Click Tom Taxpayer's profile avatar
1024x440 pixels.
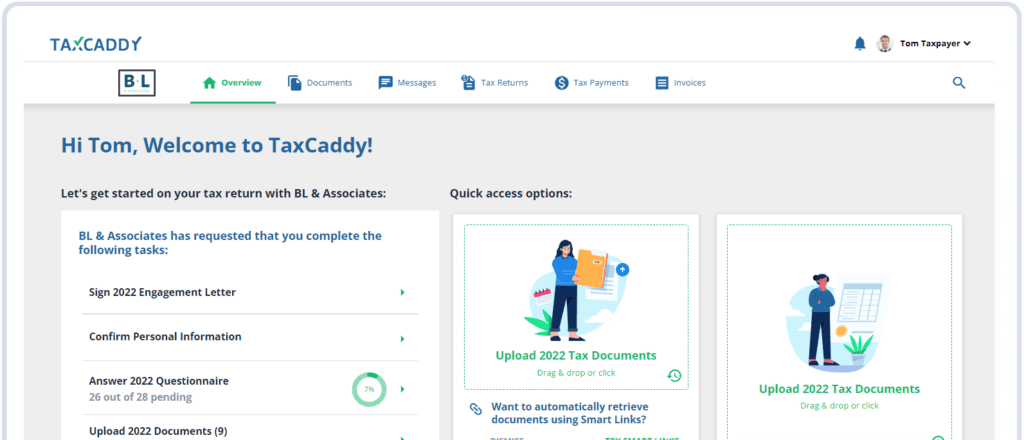click(885, 44)
